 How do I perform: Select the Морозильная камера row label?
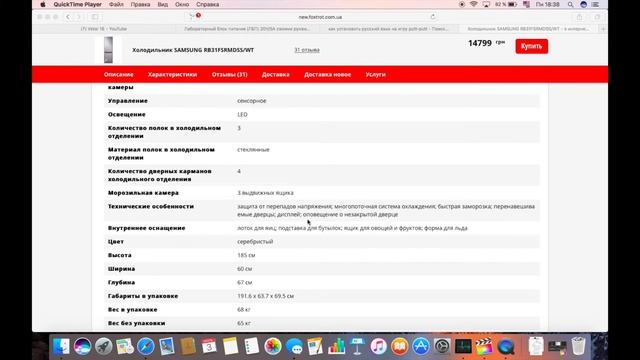pos(143,193)
